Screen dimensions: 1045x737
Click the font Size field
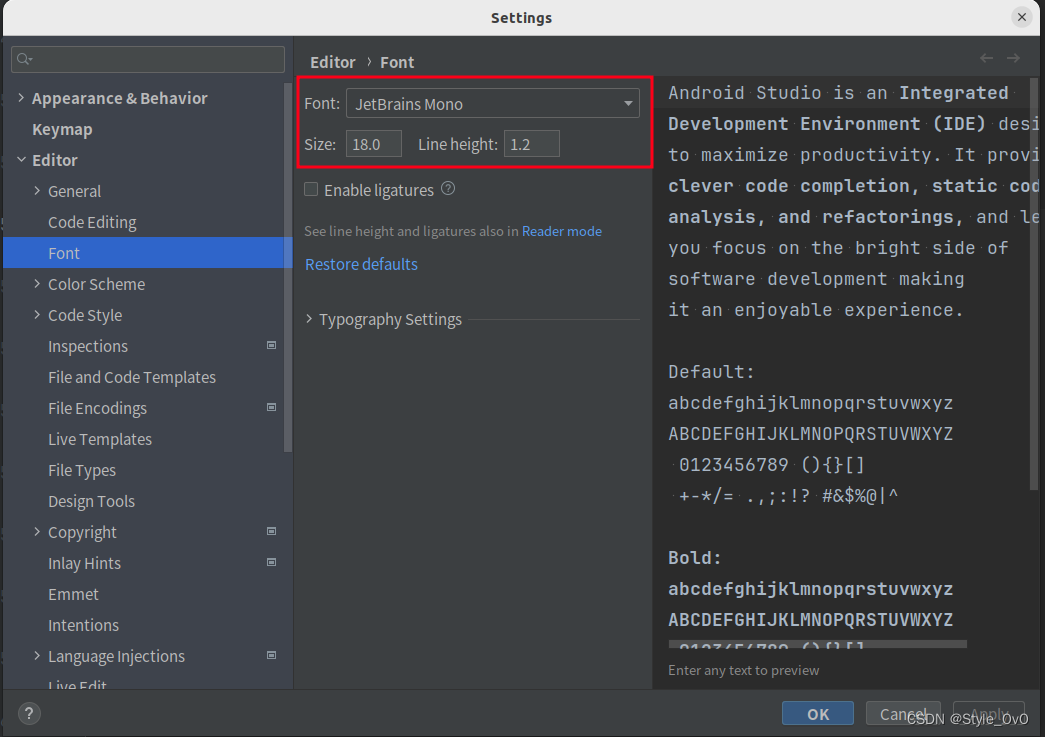pos(373,144)
